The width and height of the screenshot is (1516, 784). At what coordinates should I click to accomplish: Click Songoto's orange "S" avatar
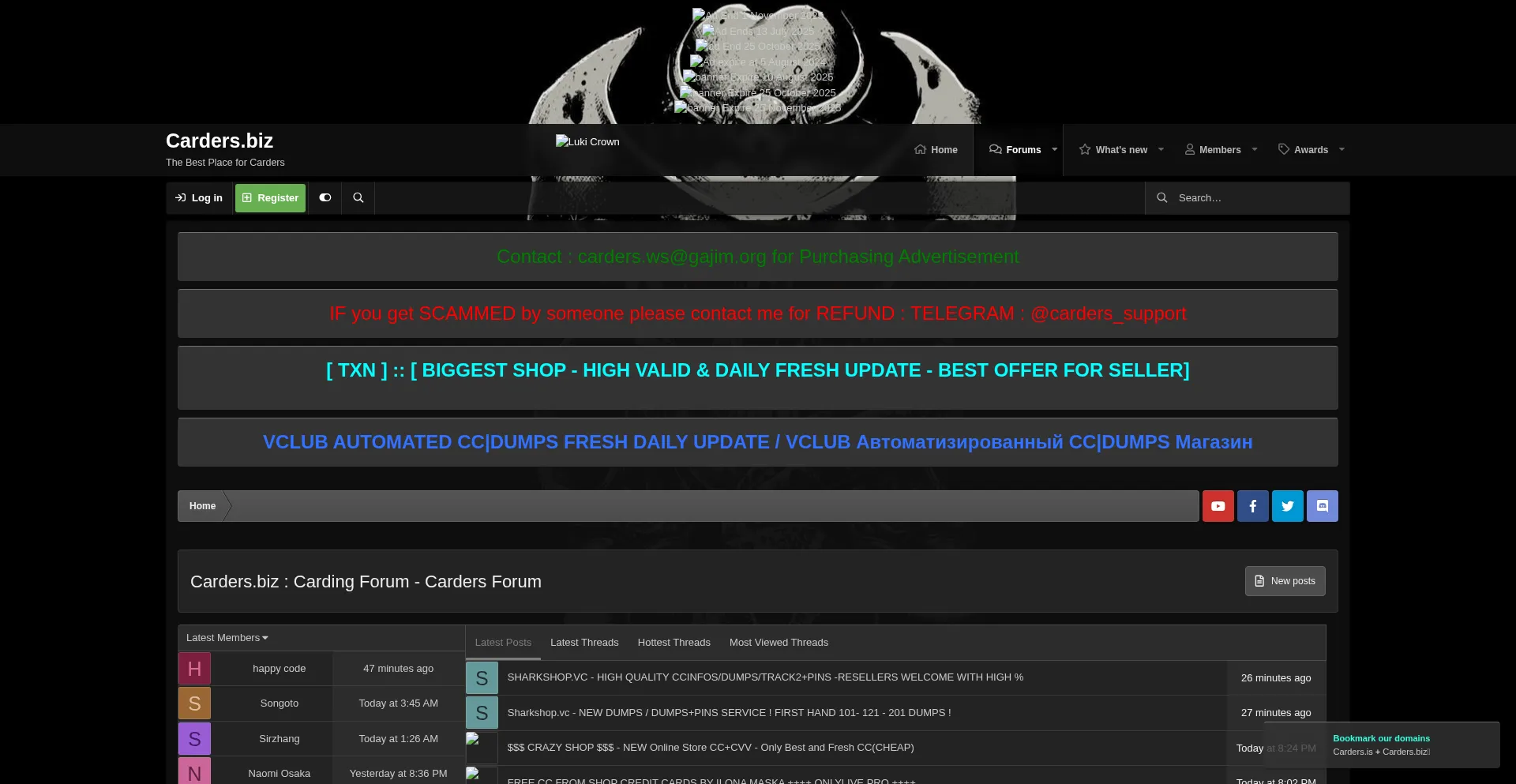click(194, 703)
